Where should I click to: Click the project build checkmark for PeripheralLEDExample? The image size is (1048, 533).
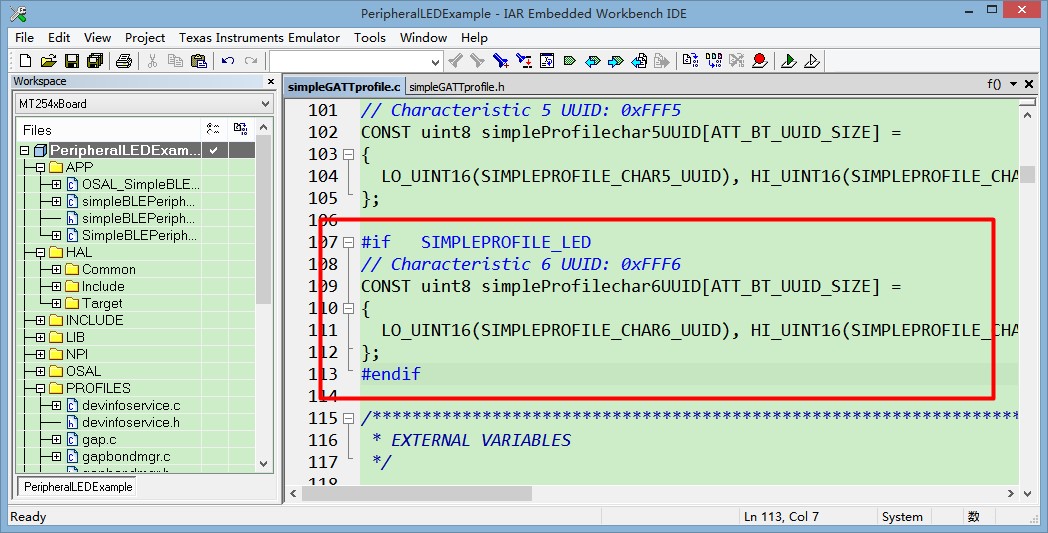[214, 150]
